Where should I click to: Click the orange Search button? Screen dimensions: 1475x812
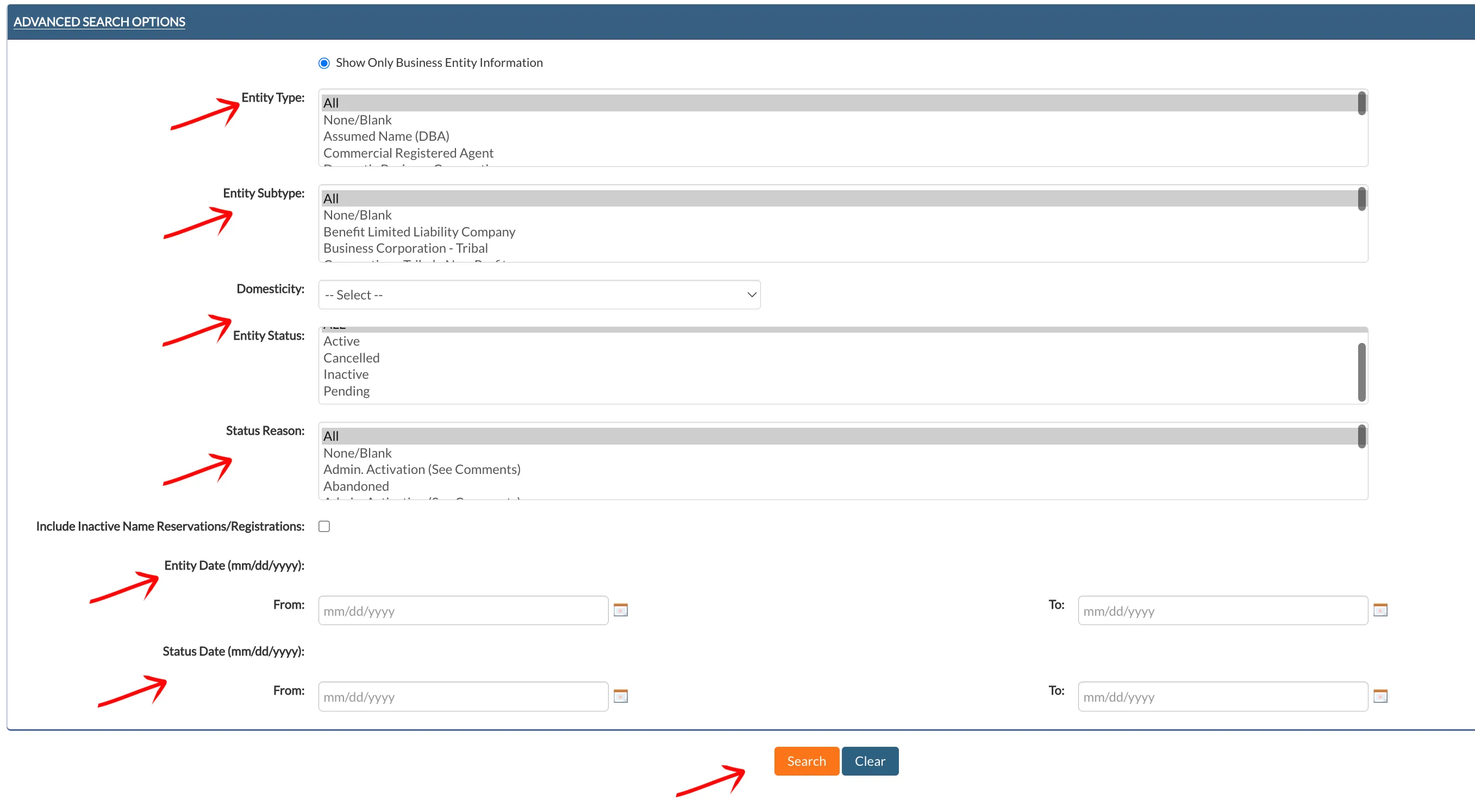pos(806,761)
